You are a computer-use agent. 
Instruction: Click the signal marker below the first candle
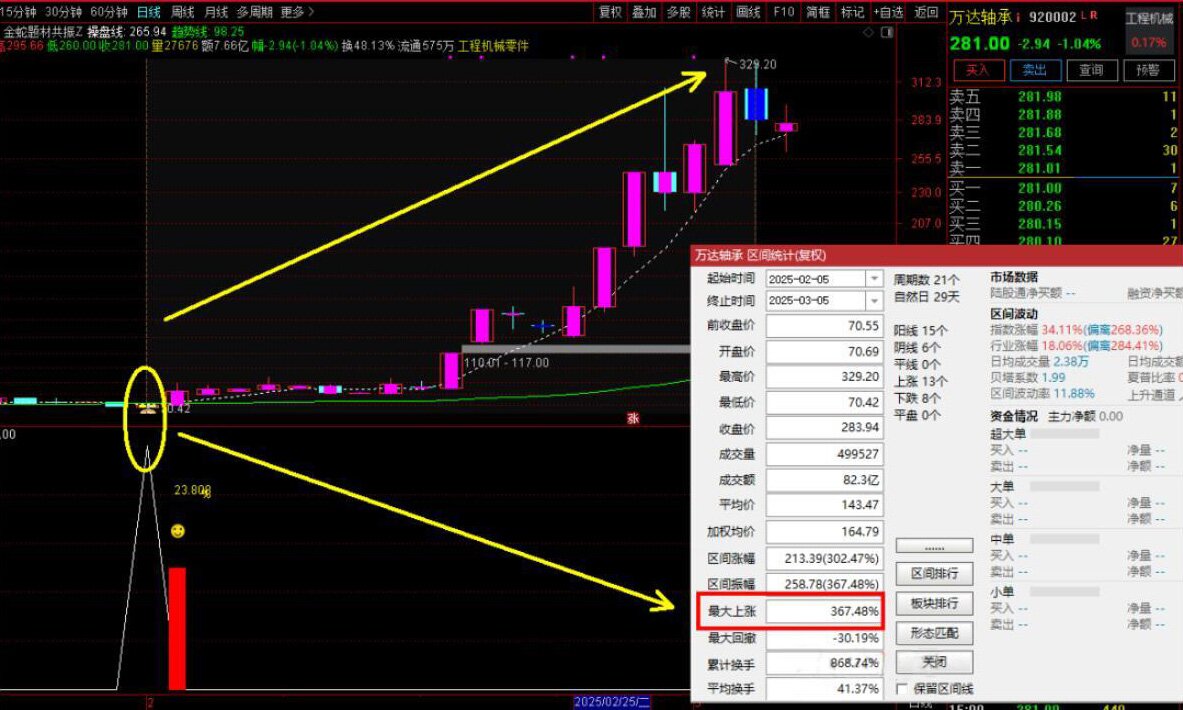pyautogui.click(x=147, y=408)
